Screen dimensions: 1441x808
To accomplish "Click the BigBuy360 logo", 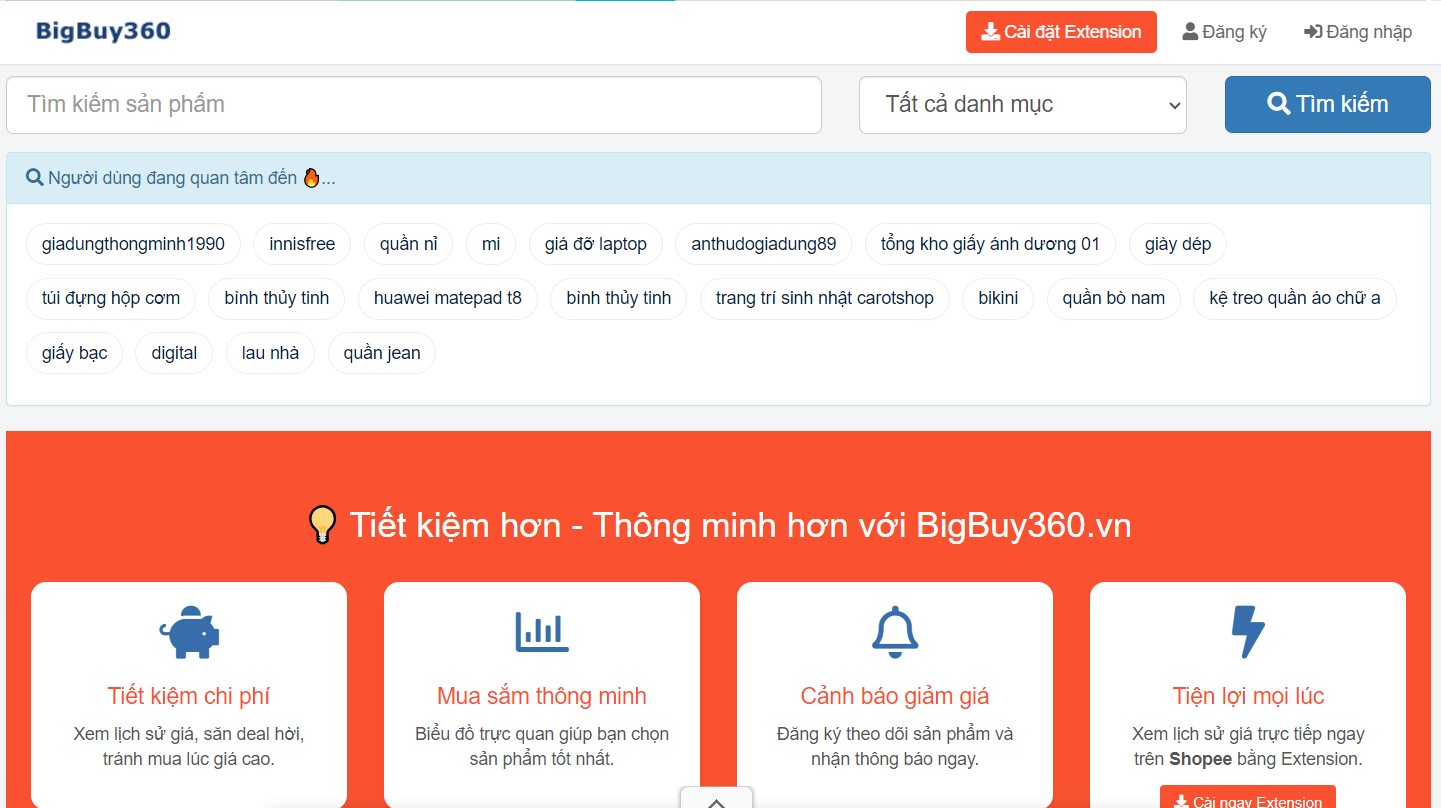I will tap(103, 31).
